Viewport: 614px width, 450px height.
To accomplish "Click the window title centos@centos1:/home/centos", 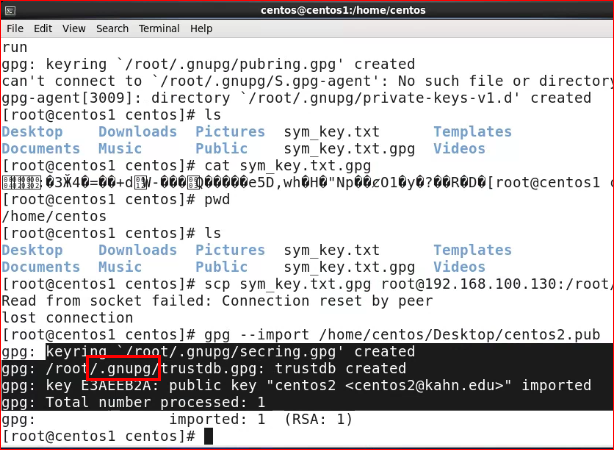I will point(343,10).
